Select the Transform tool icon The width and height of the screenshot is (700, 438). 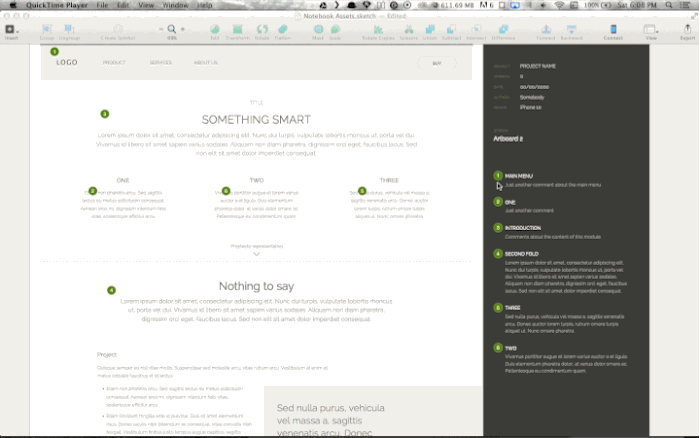tap(238, 29)
